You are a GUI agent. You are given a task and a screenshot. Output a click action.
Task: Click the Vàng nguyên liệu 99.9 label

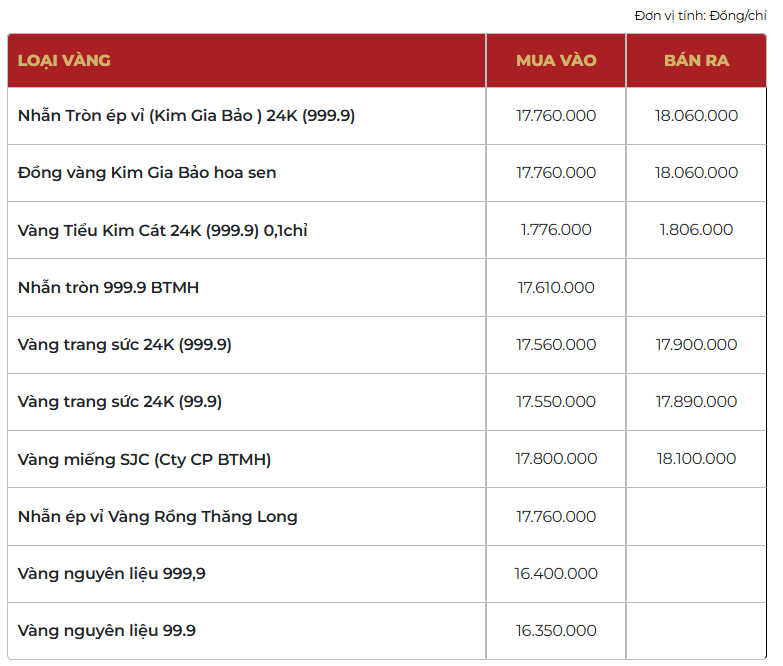tap(107, 631)
